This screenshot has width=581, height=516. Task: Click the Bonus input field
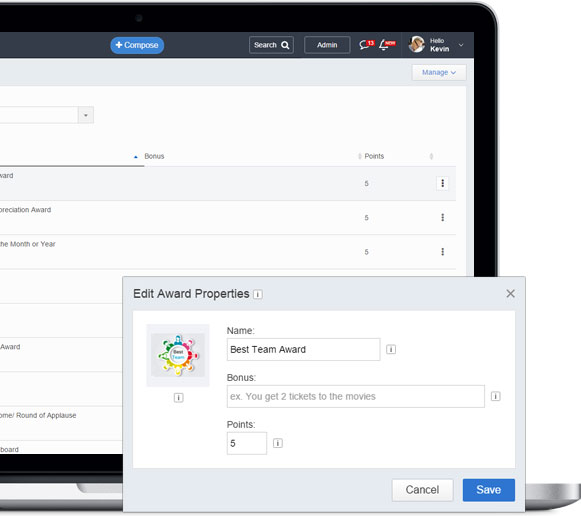point(356,396)
